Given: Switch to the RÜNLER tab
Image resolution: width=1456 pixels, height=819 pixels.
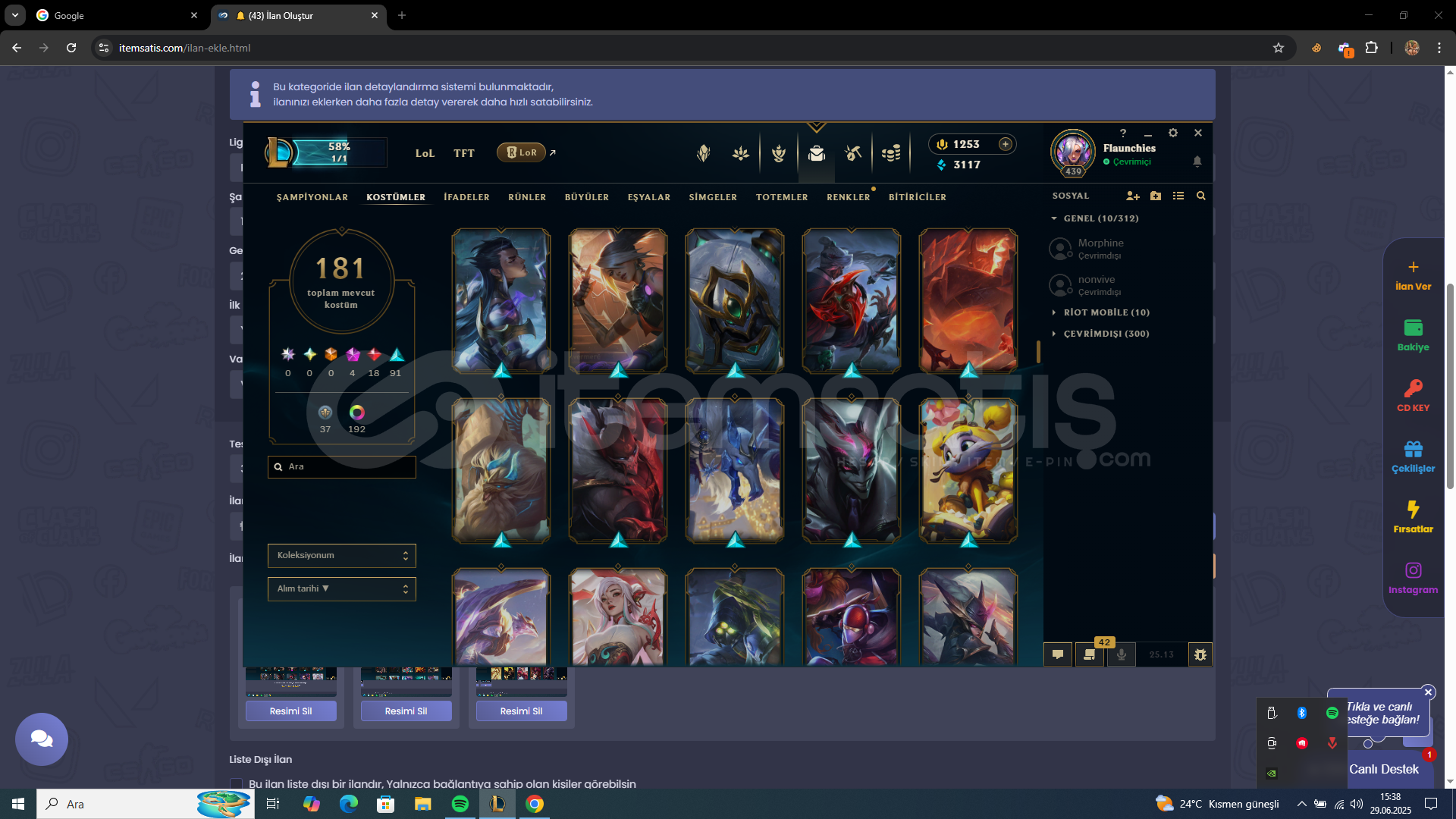Looking at the screenshot, I should (527, 197).
